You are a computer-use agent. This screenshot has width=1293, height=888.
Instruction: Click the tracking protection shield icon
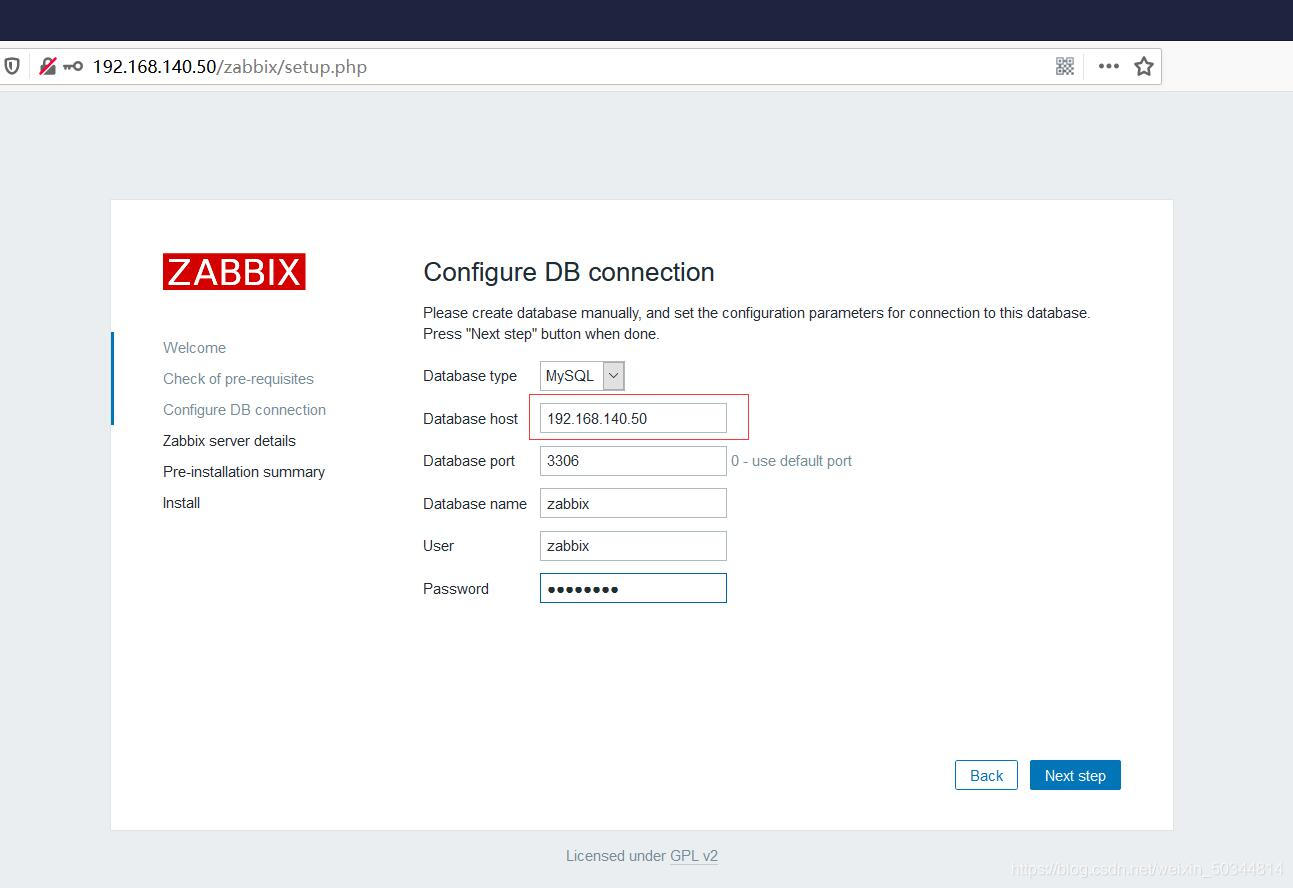(12, 66)
